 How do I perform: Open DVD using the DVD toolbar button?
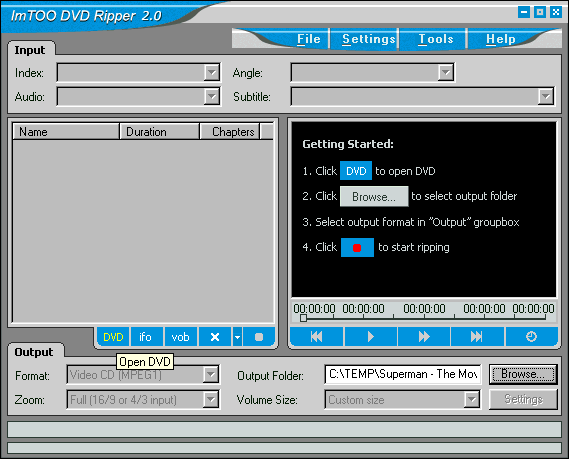[x=113, y=337]
